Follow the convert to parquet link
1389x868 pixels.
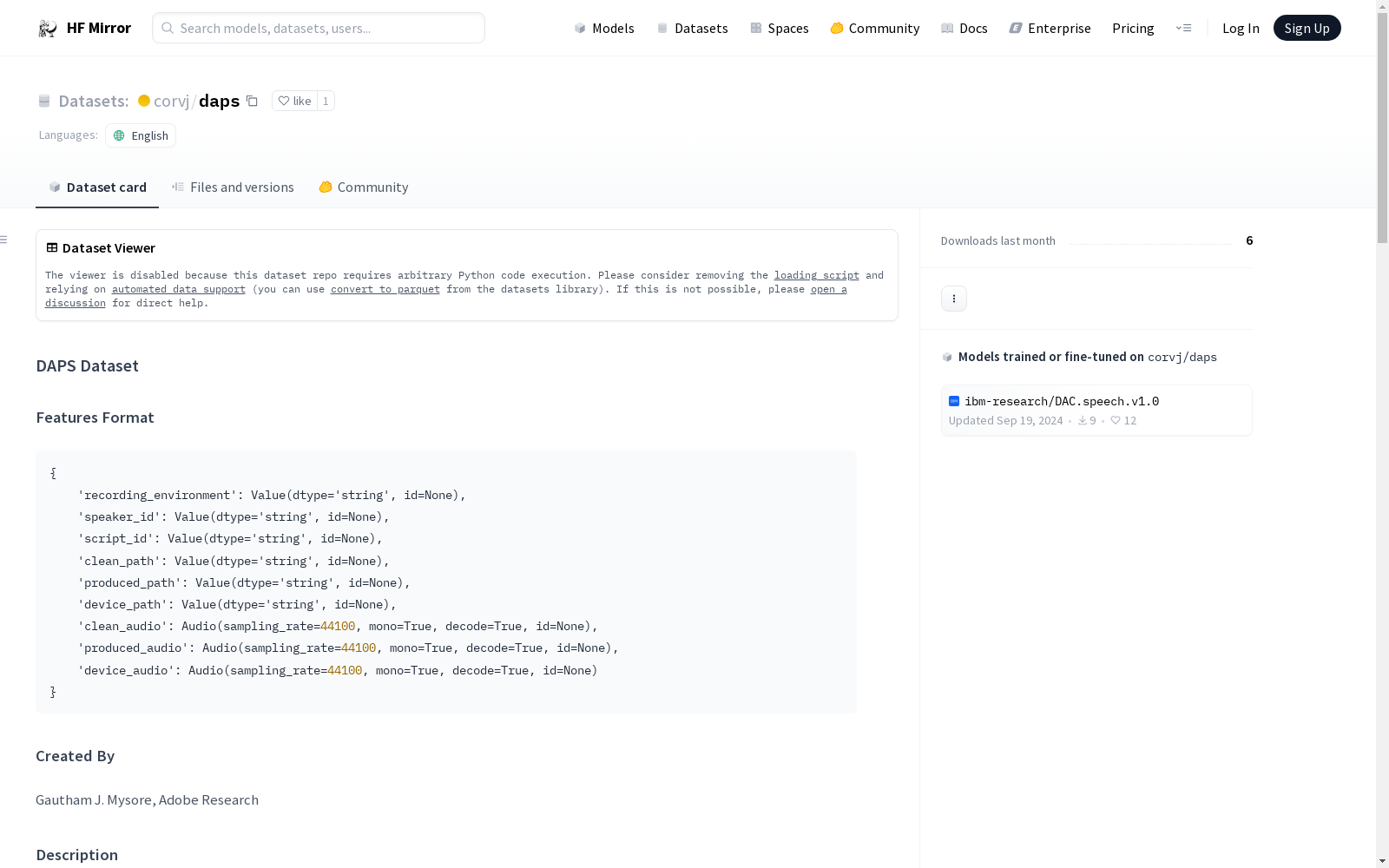point(385,289)
